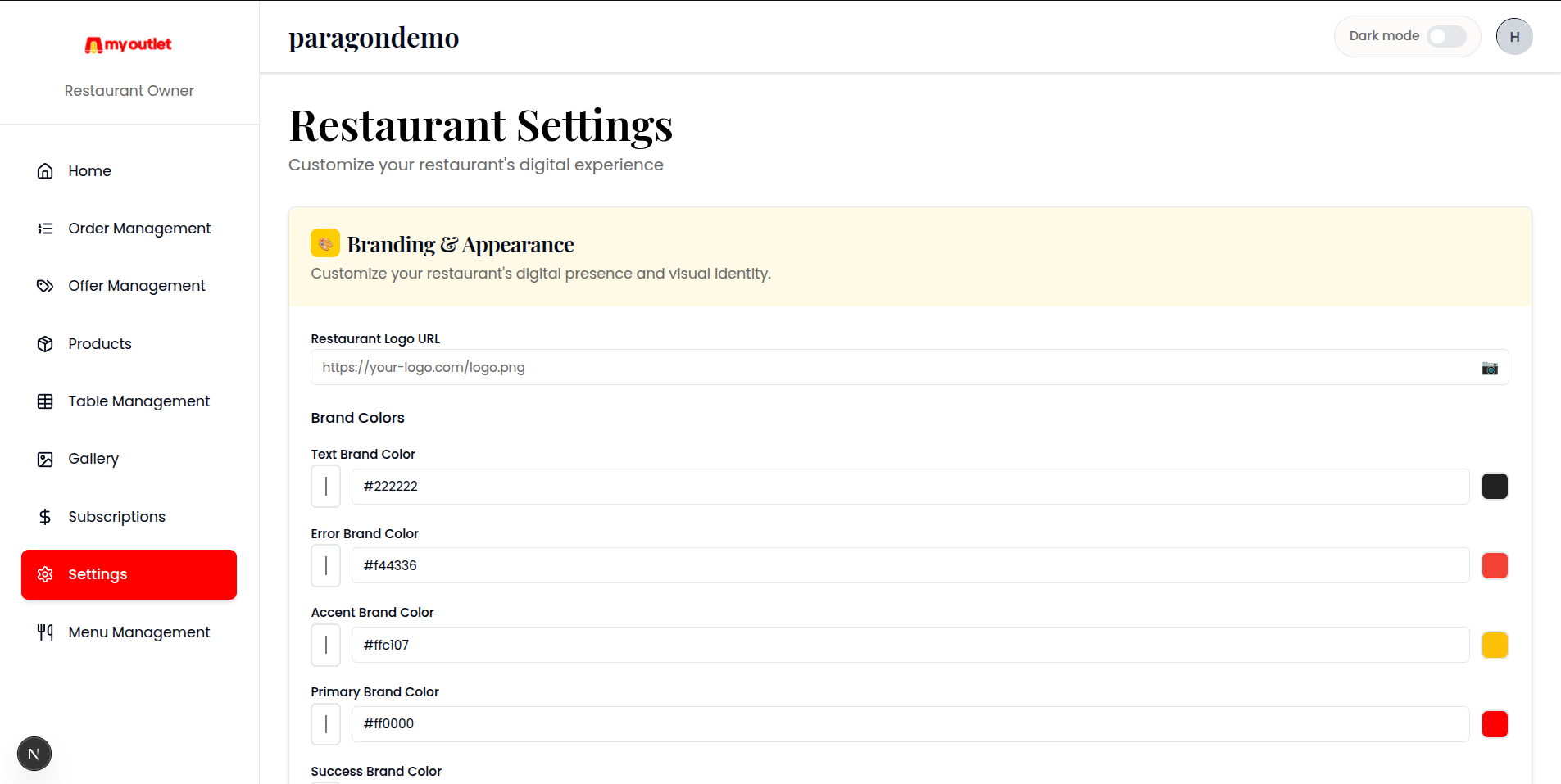Open the Error Brand Color picker box

(x=325, y=566)
